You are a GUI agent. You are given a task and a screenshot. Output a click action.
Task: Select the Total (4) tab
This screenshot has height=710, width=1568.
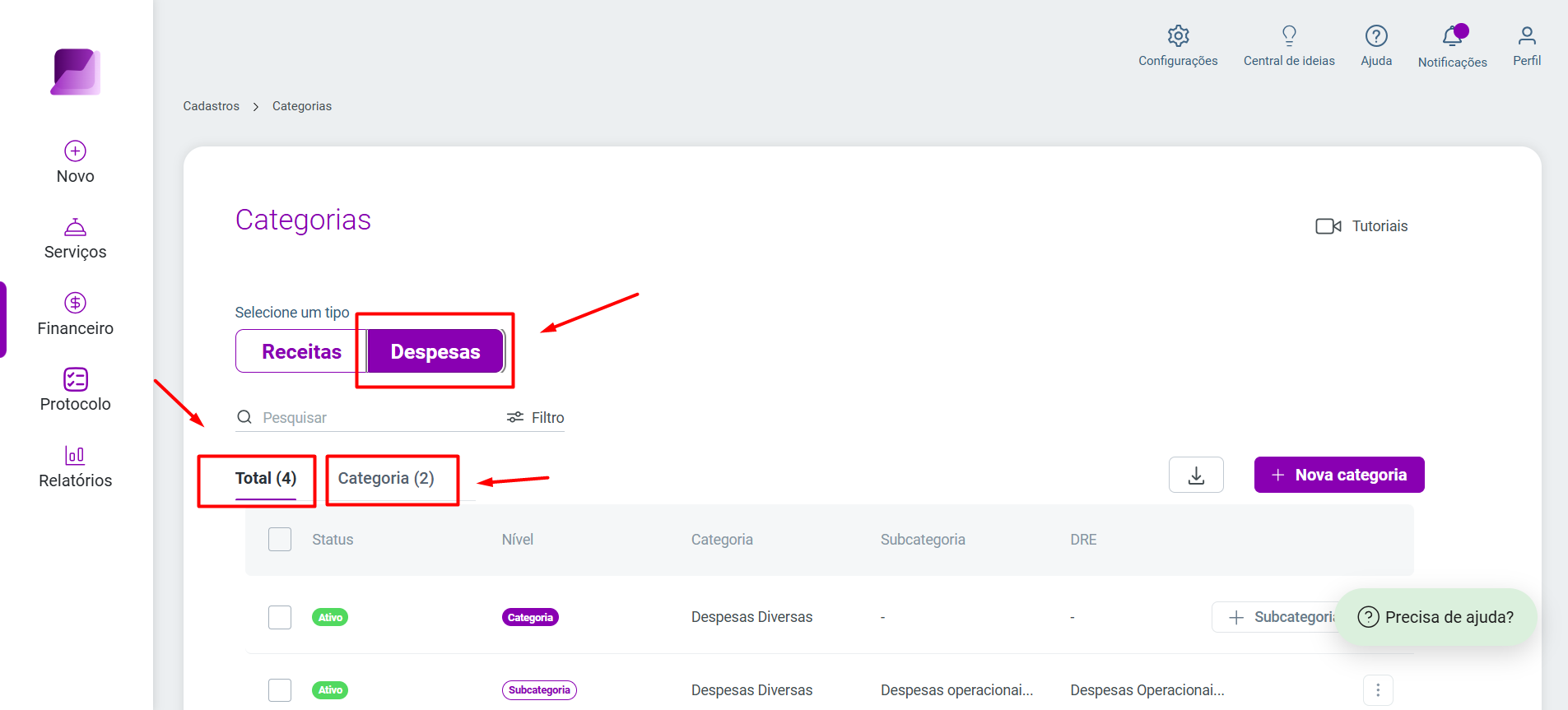[x=265, y=478]
